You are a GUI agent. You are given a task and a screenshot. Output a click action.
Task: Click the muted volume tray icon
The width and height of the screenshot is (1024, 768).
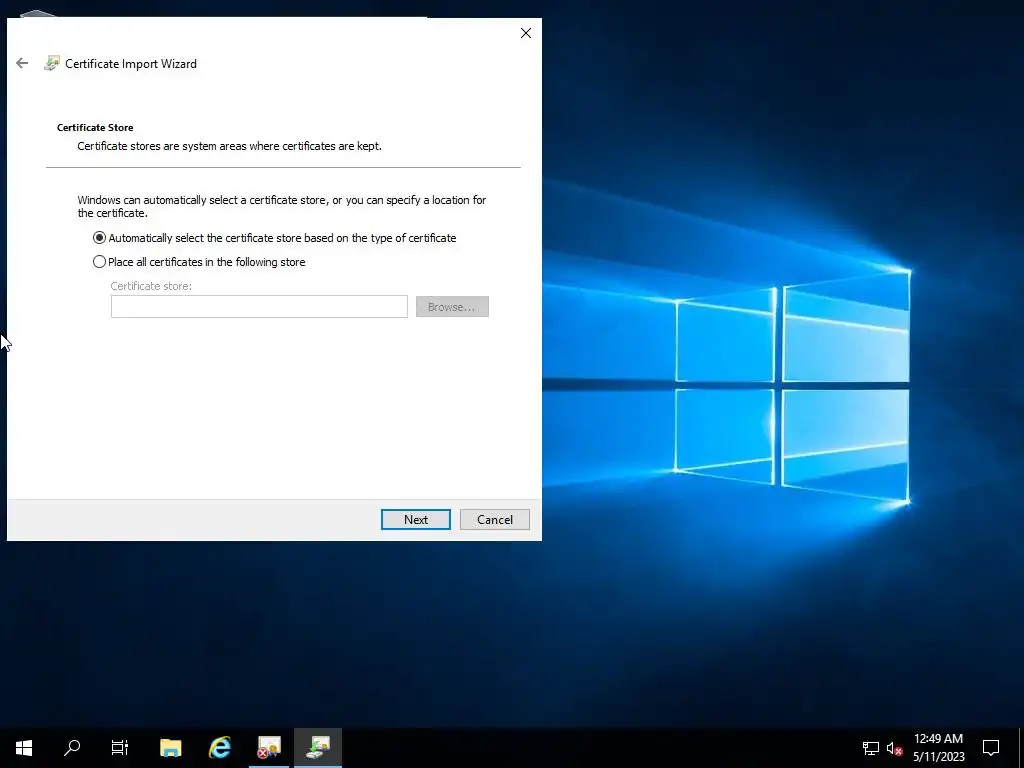[895, 748]
